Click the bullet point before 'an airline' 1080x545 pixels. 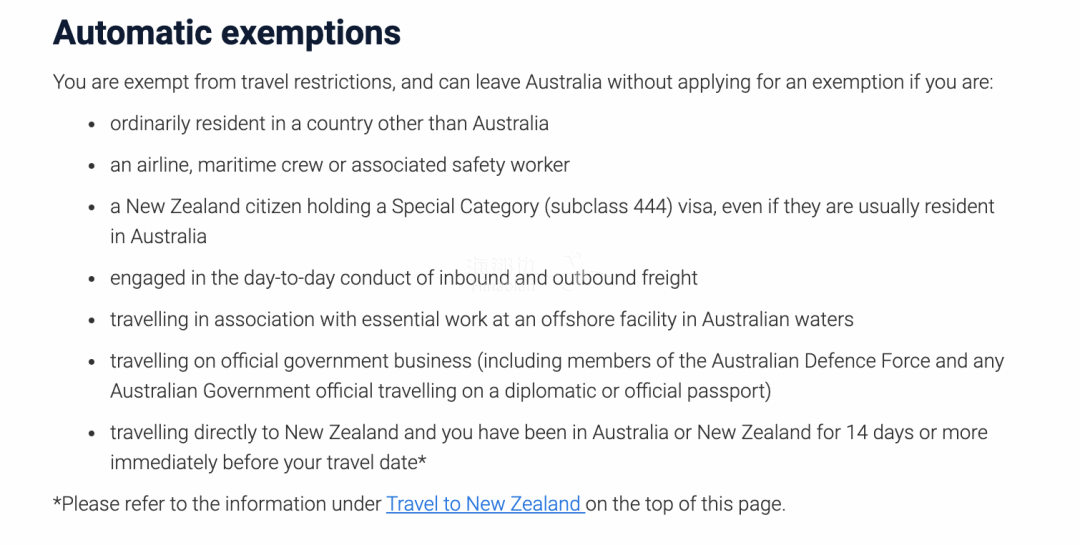(91, 166)
